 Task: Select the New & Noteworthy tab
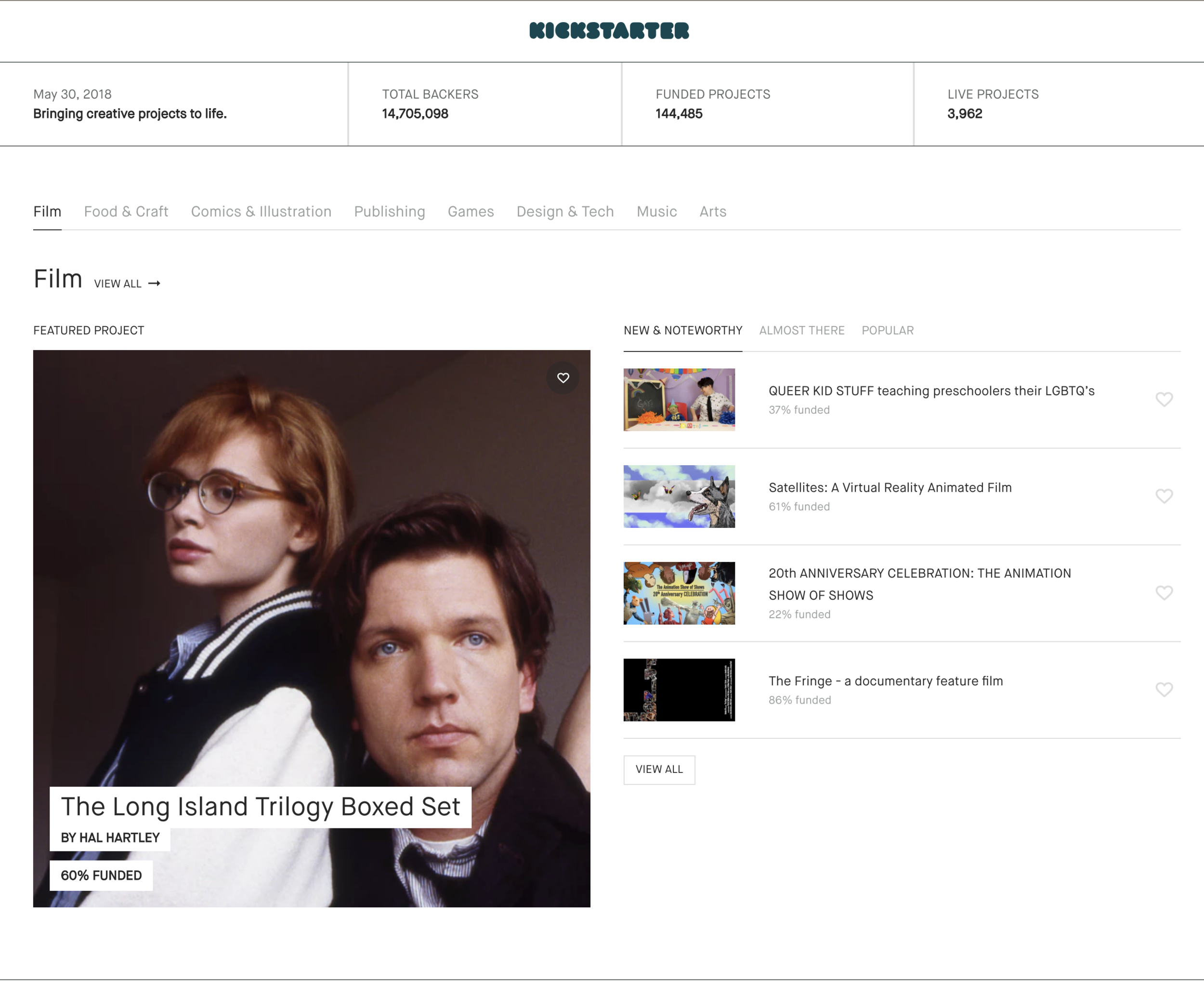(x=682, y=330)
